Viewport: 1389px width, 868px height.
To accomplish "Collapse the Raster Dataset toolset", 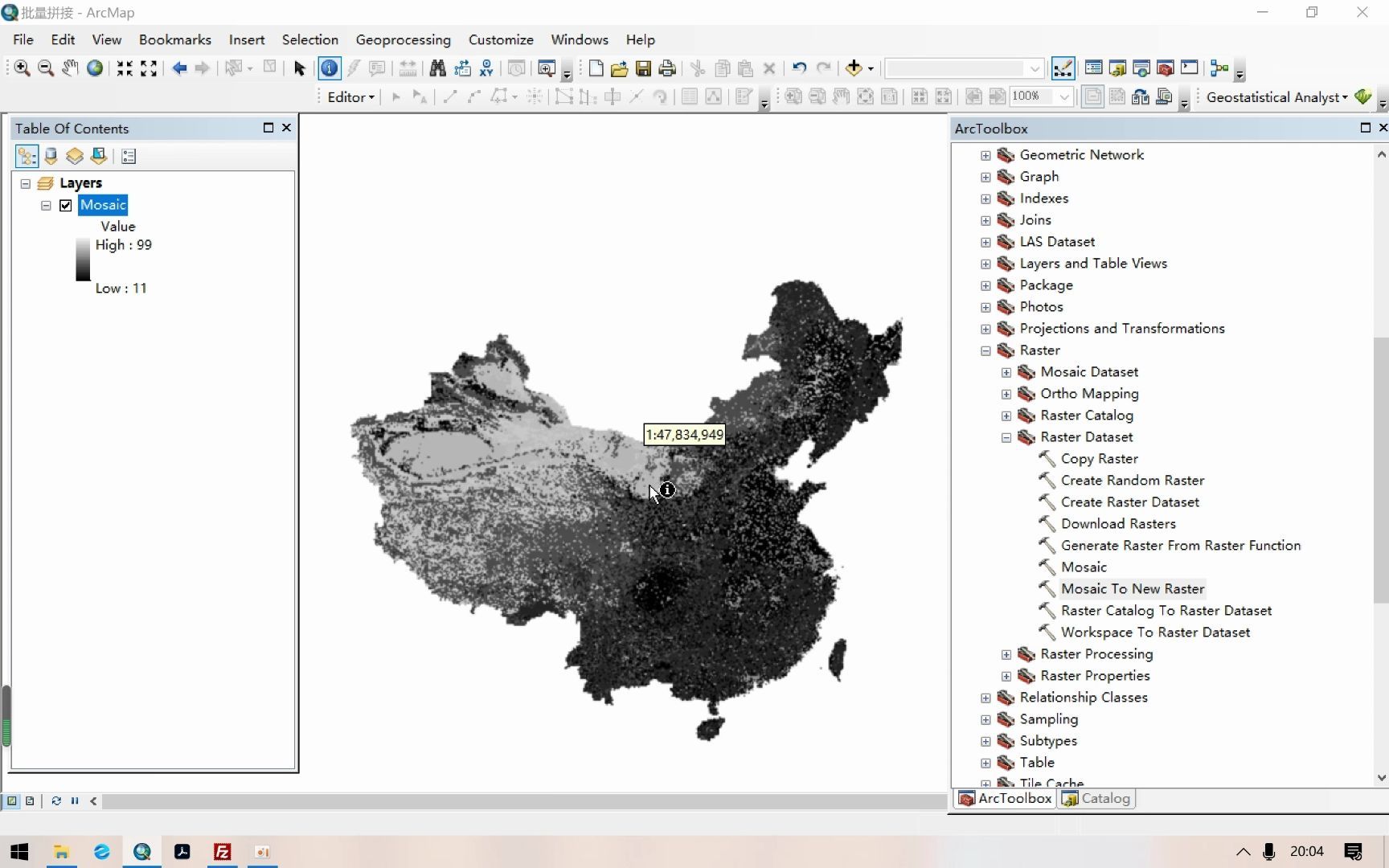I will coord(1007,437).
